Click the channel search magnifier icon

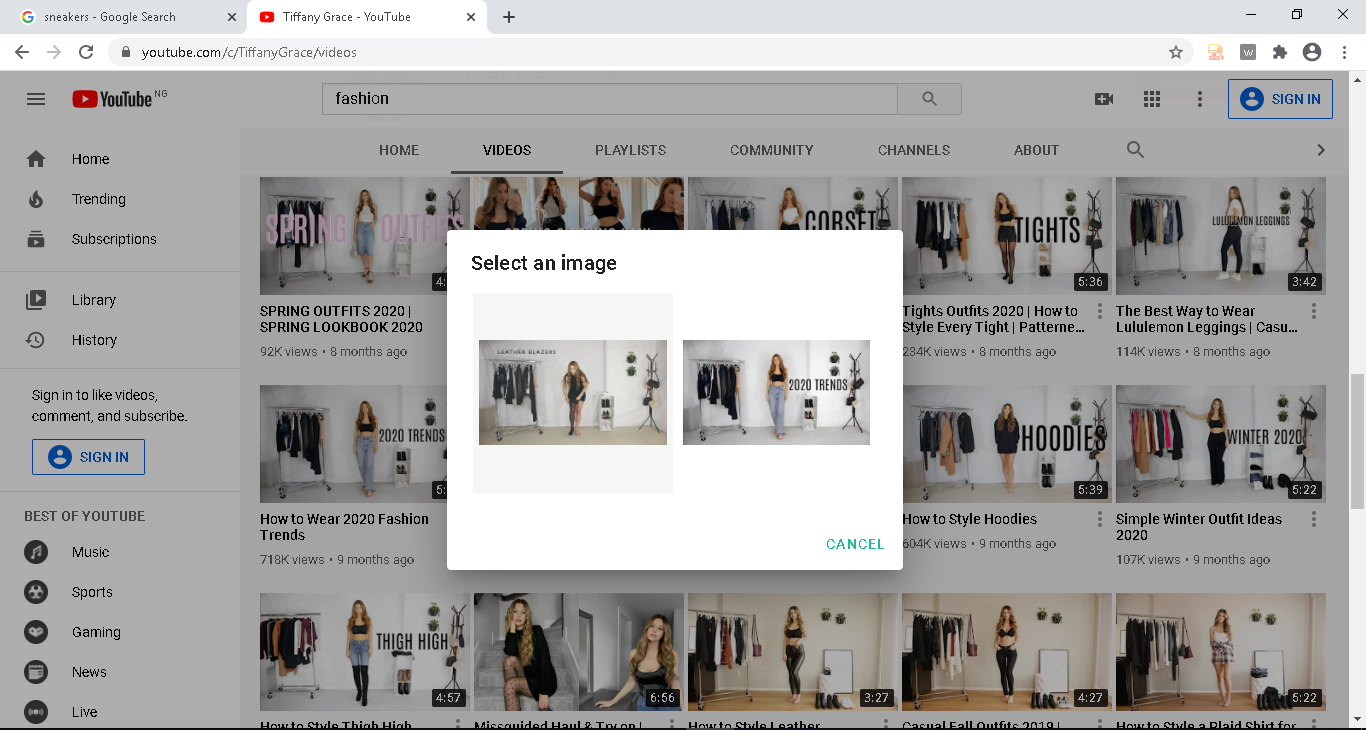(1135, 150)
